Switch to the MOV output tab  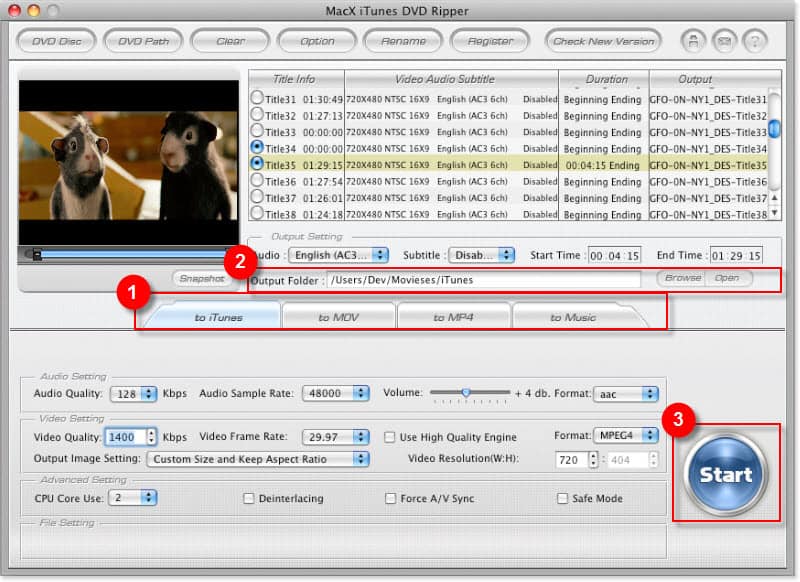[x=338, y=315]
